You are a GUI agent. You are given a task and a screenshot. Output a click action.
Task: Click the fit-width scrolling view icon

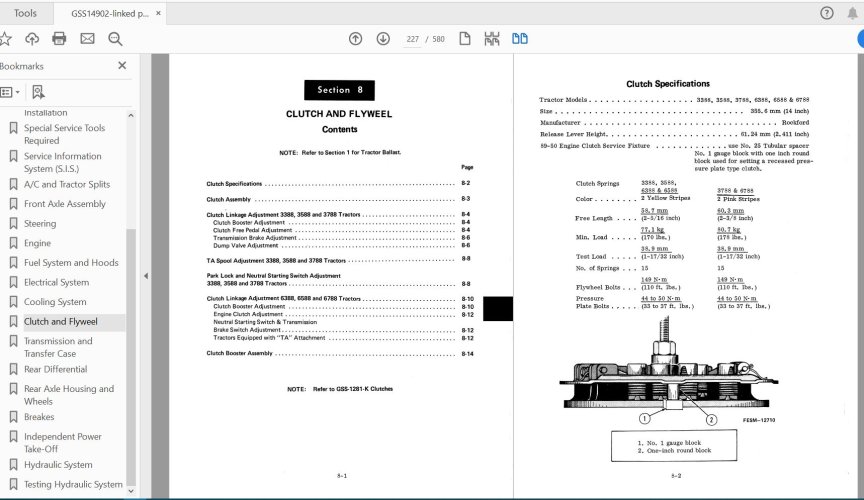click(x=491, y=39)
